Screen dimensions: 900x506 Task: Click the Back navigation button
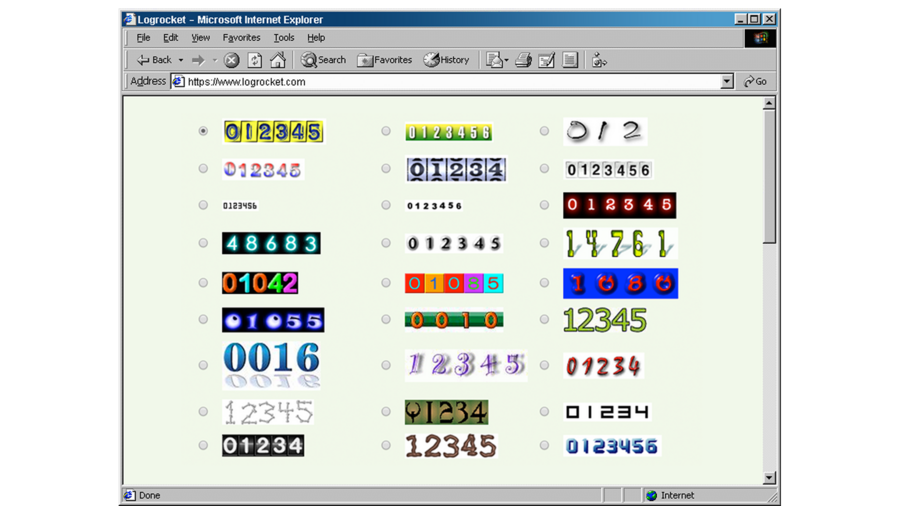[x=154, y=60]
